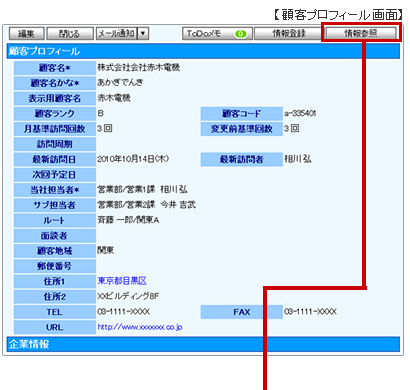
Task: Select display name 赤木電機
Action: pyautogui.click(x=114, y=98)
